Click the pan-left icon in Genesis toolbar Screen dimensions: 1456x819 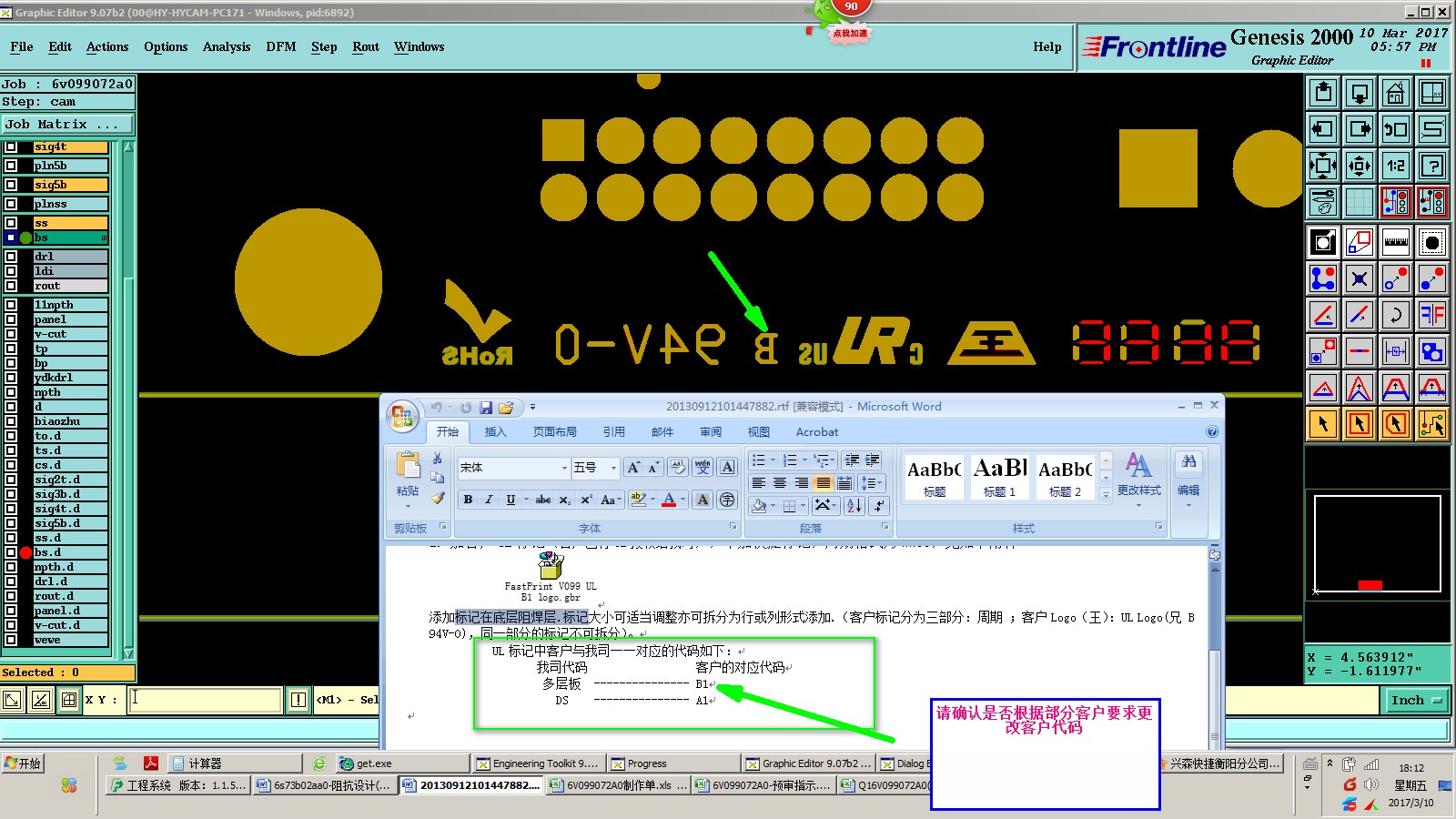1323,129
